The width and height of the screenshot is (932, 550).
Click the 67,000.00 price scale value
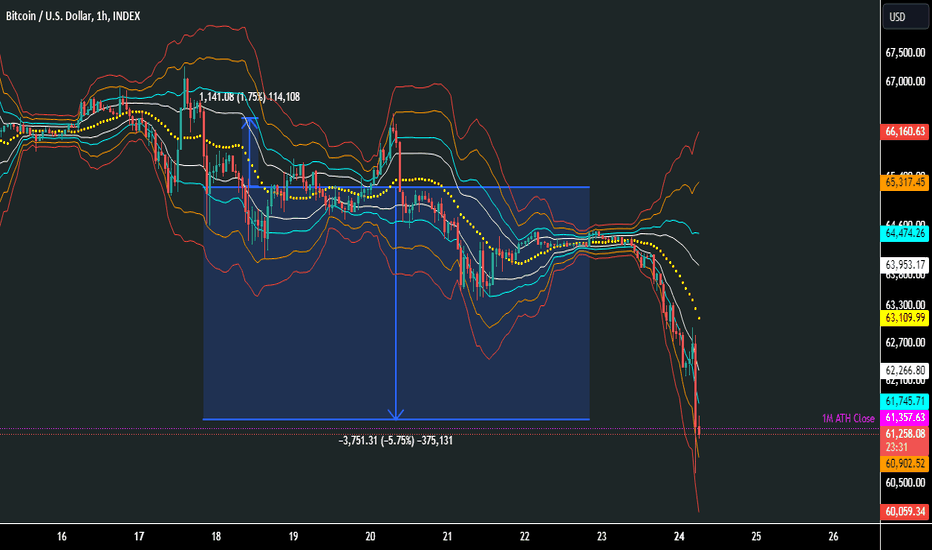(905, 81)
